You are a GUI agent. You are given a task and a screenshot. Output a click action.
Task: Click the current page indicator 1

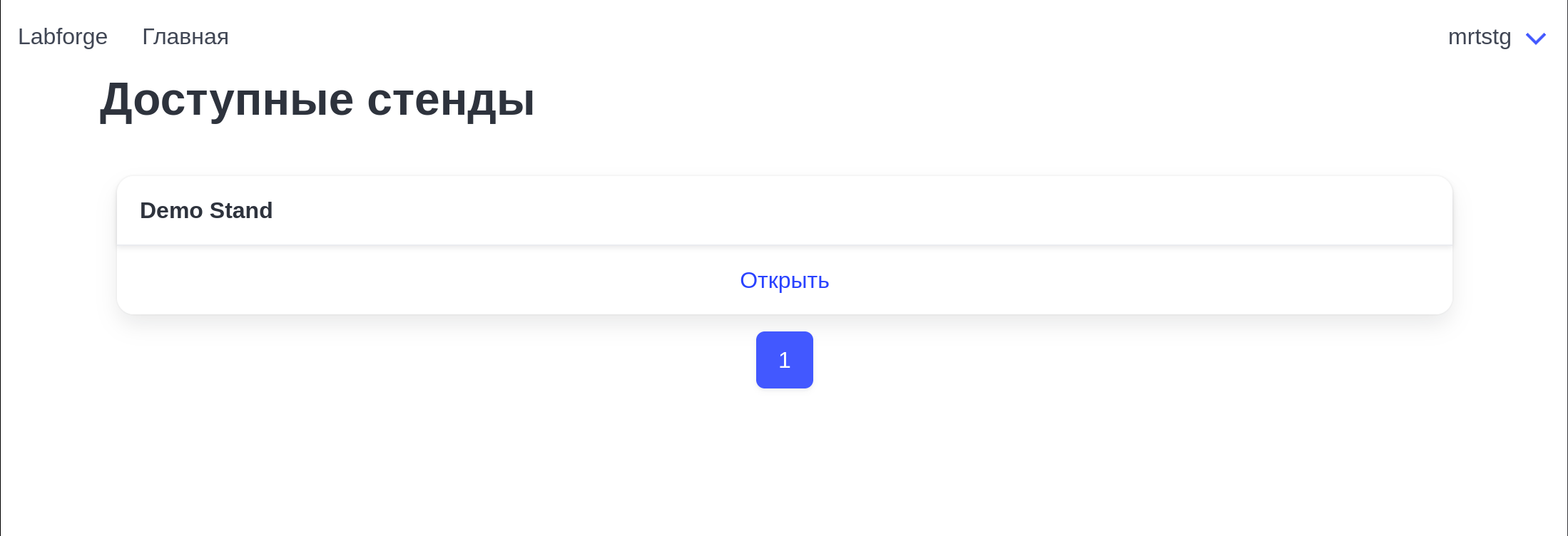(784, 360)
